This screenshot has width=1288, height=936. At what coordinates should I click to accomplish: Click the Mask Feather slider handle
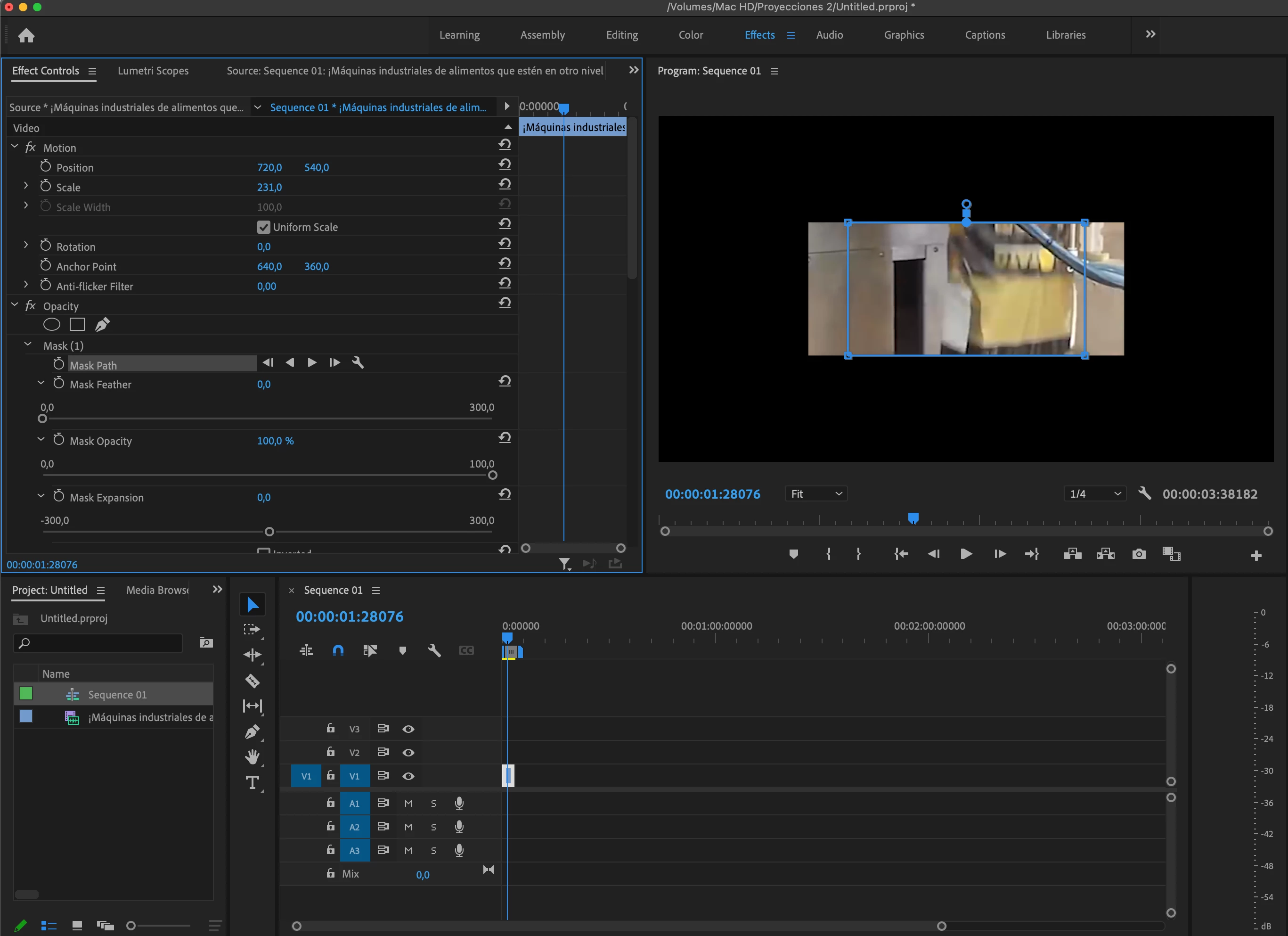tap(42, 419)
